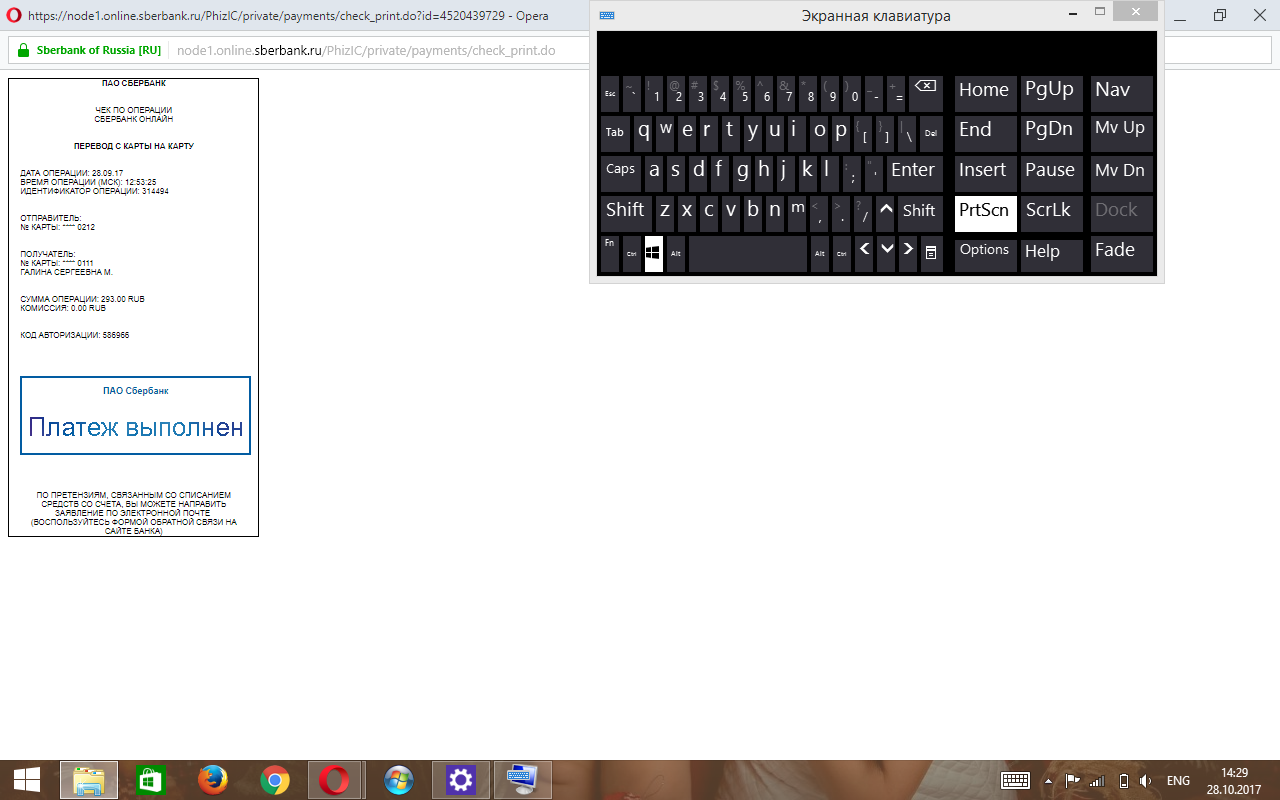Image resolution: width=1280 pixels, height=800 pixels.
Task: Click the 'КОМИССИЯ: 0.00 RUB' line
Action: [63, 308]
